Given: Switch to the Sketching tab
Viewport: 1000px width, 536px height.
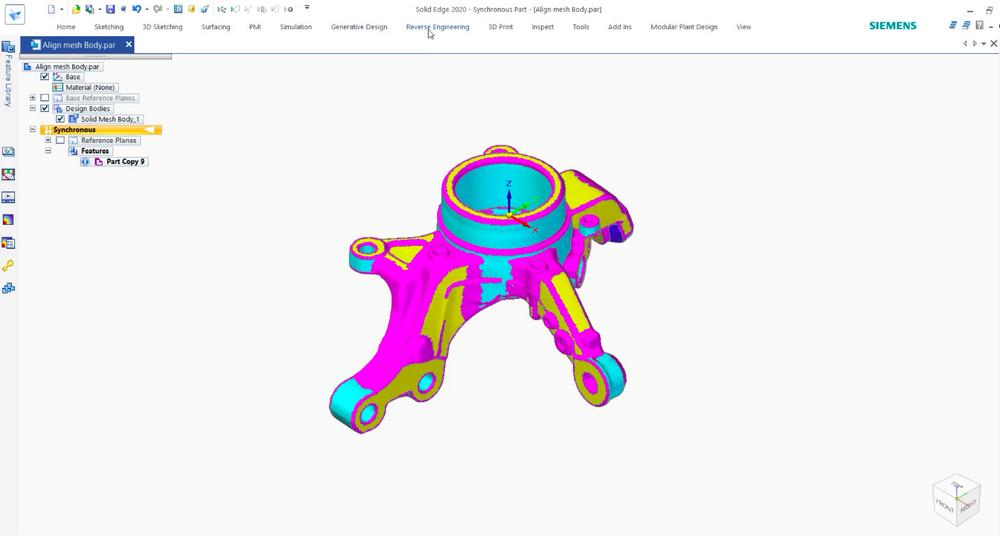Looking at the screenshot, I should point(109,27).
